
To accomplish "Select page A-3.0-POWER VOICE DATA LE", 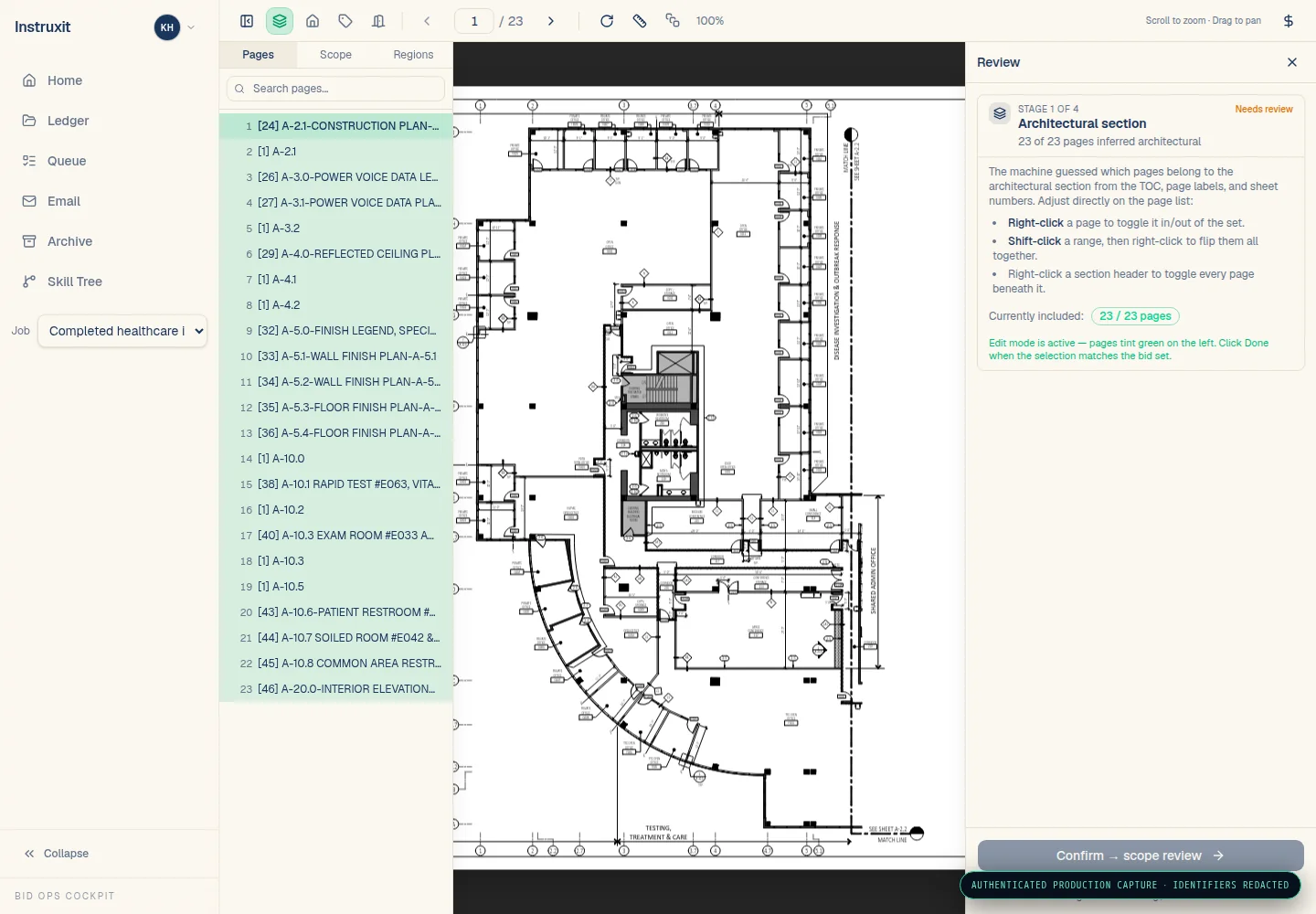I will (x=336, y=177).
